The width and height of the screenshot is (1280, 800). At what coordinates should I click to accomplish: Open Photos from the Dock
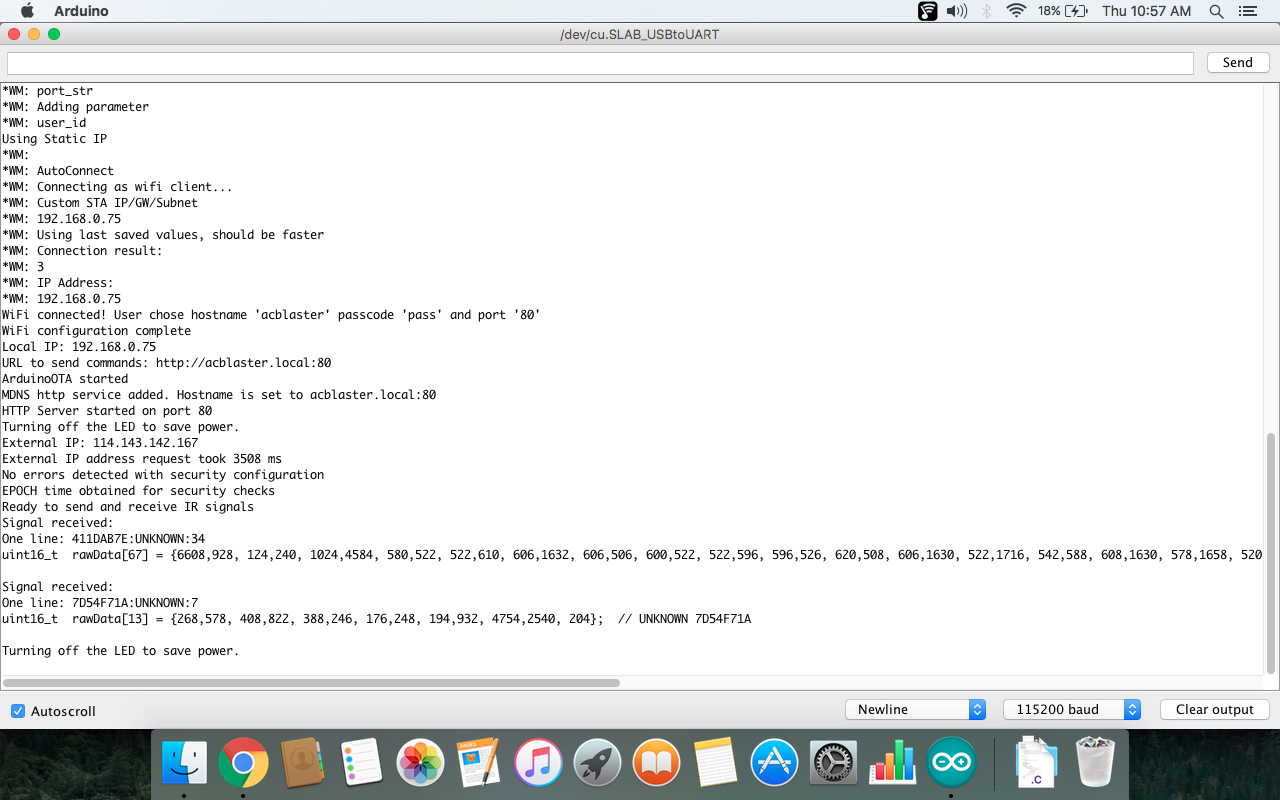(x=420, y=762)
